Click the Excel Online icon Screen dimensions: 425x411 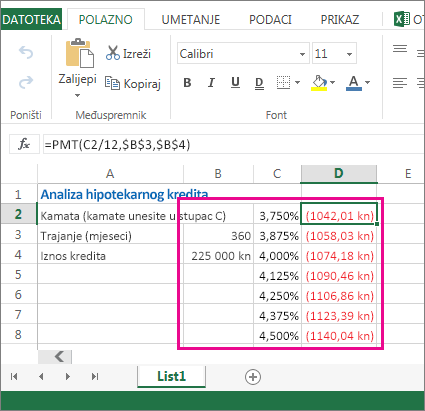click(x=402, y=19)
